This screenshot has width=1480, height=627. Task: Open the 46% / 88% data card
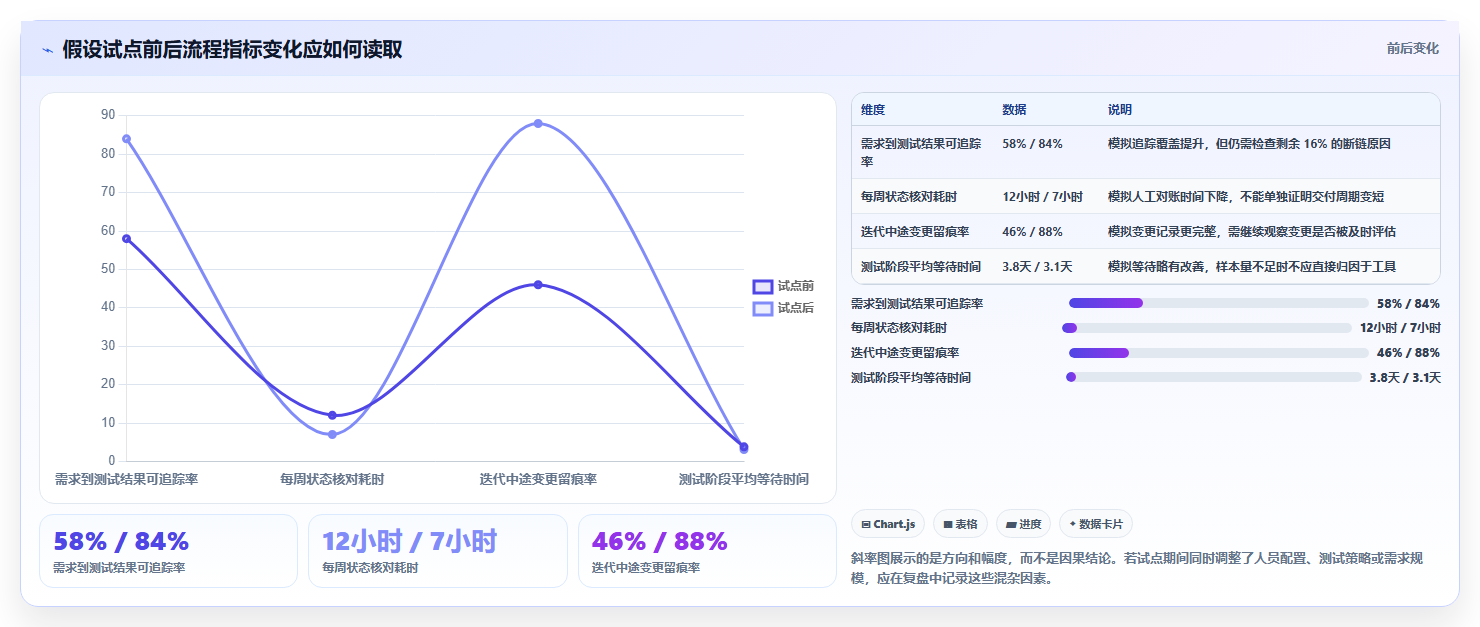click(x=707, y=551)
